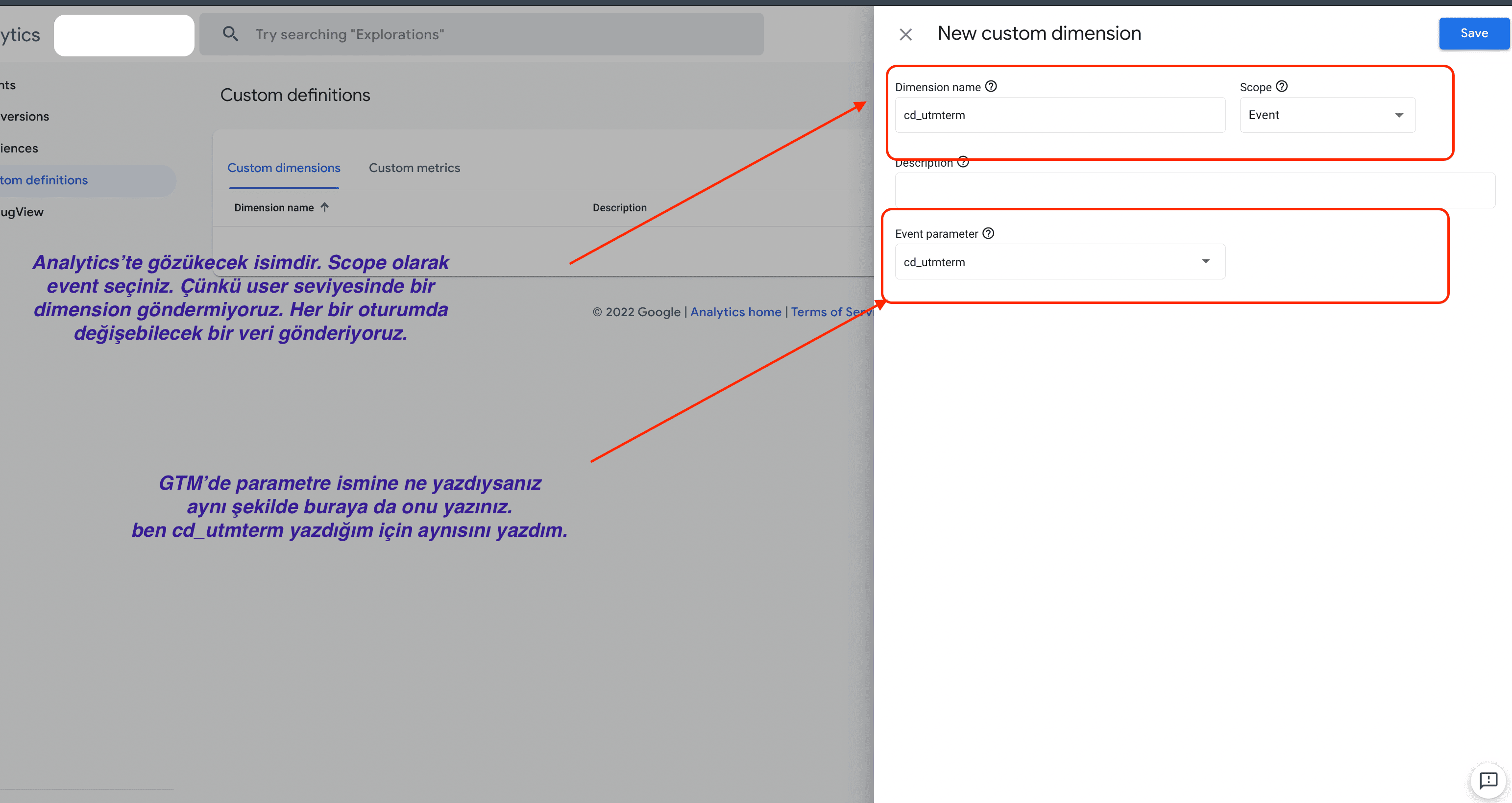Image resolution: width=1512 pixels, height=803 pixels.
Task: Click the Description column header
Action: (x=620, y=207)
